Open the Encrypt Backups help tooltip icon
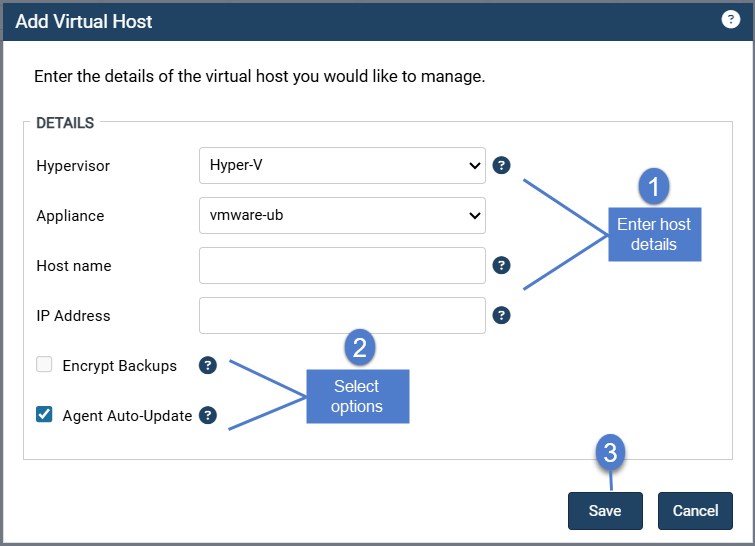Viewport: 755px width, 546px height. (x=208, y=365)
